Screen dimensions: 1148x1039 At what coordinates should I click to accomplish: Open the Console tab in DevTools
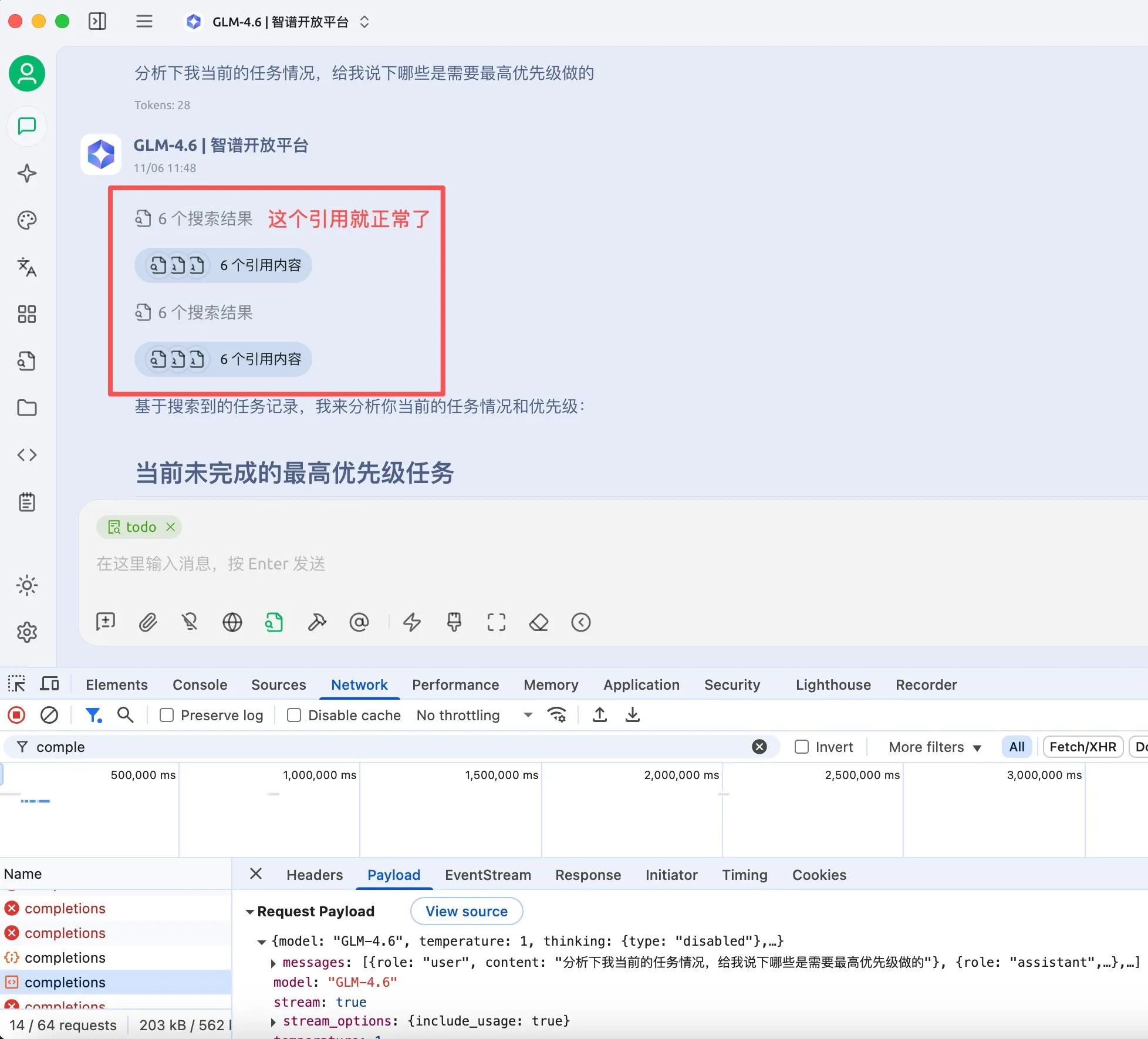(x=200, y=684)
